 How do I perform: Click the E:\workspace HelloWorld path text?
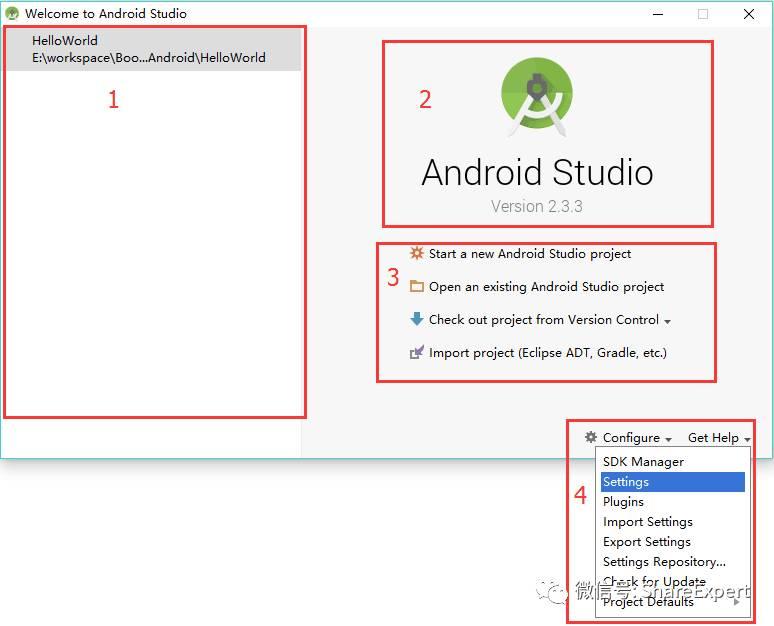tap(149, 58)
